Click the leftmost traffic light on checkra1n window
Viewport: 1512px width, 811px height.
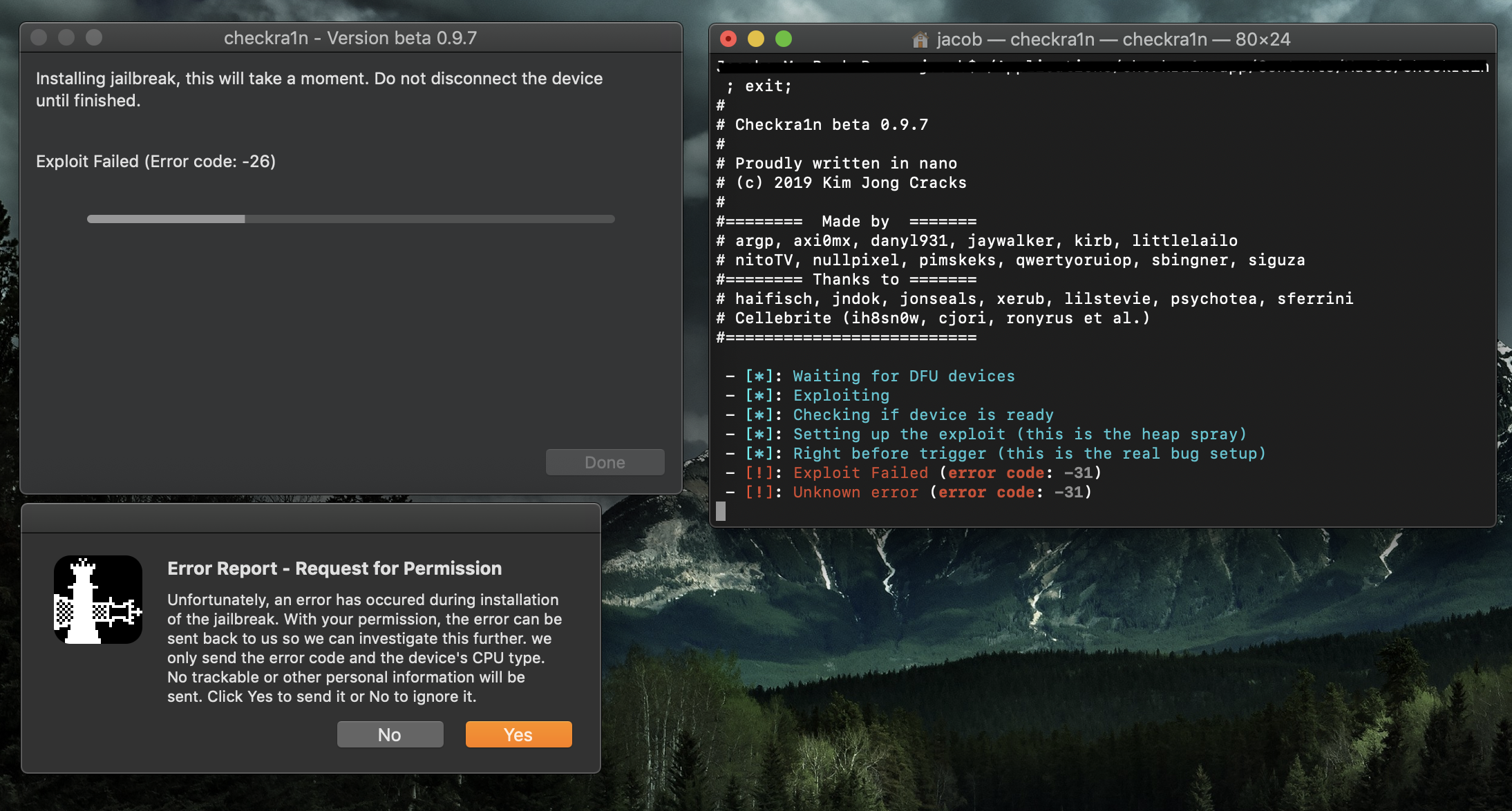click(x=39, y=38)
